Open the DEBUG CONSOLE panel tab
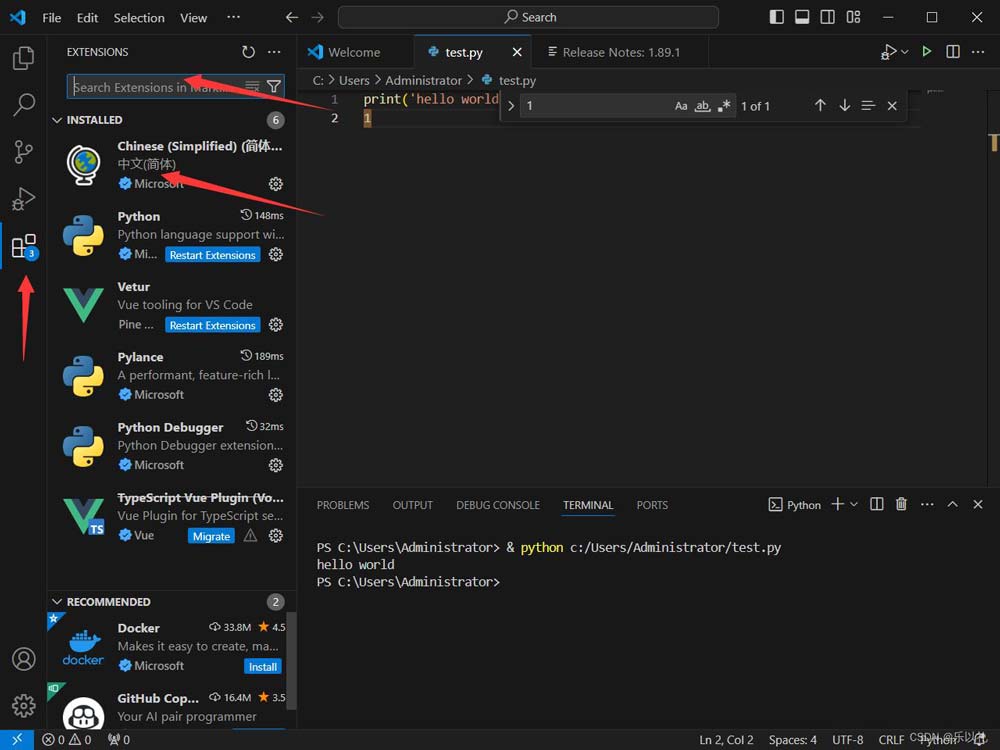Screen dimensions: 1000x750 (497, 505)
